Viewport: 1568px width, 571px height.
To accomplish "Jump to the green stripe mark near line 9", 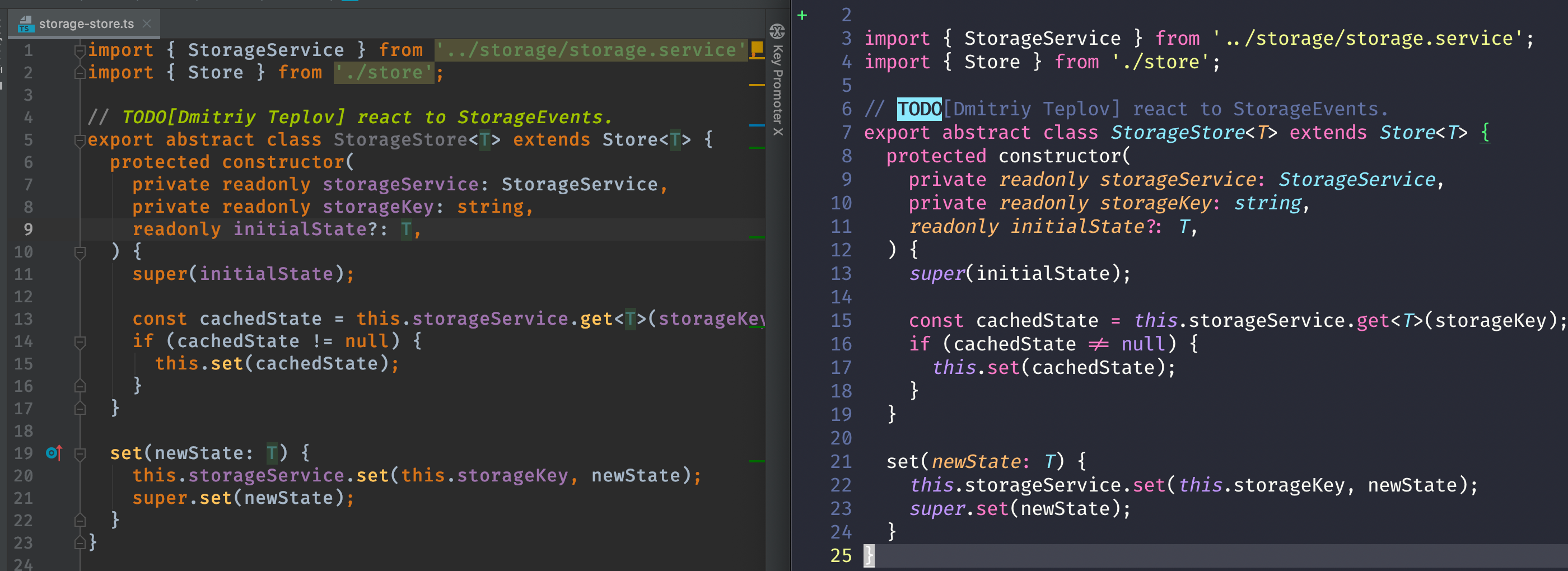I will pyautogui.click(x=757, y=237).
